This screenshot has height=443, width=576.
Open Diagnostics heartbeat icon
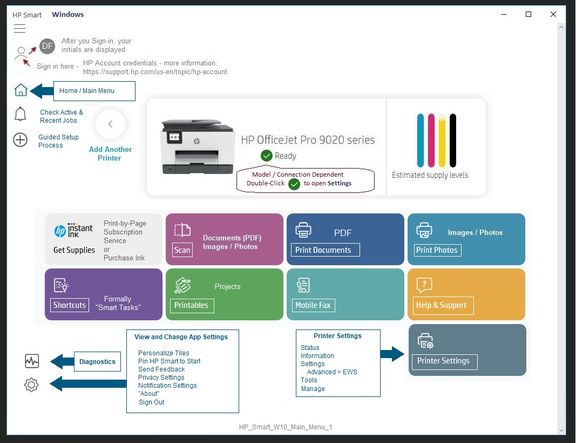(x=32, y=361)
